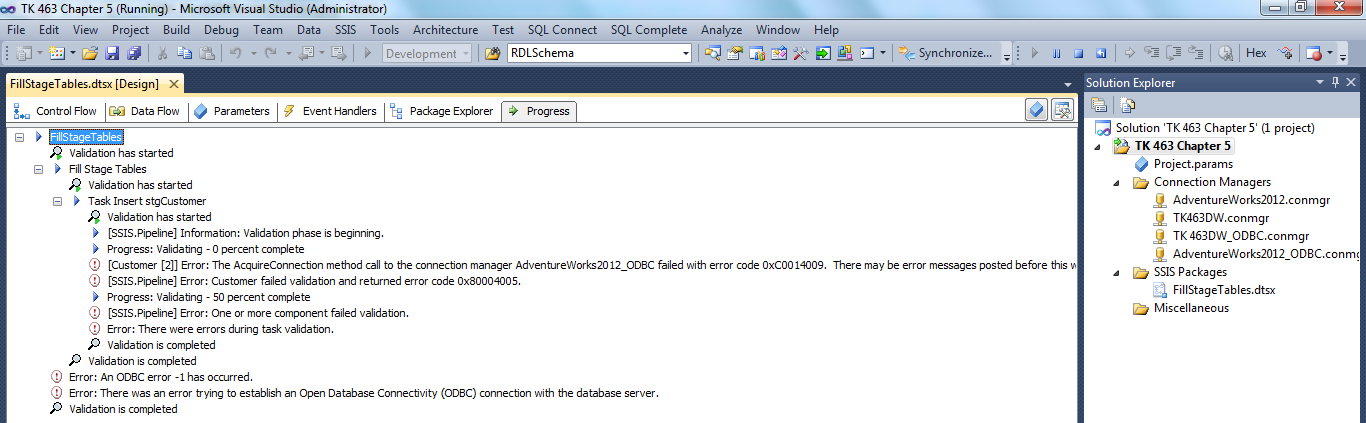Click the Step Out icon
The height and width of the screenshot is (423, 1366).
[1196, 53]
